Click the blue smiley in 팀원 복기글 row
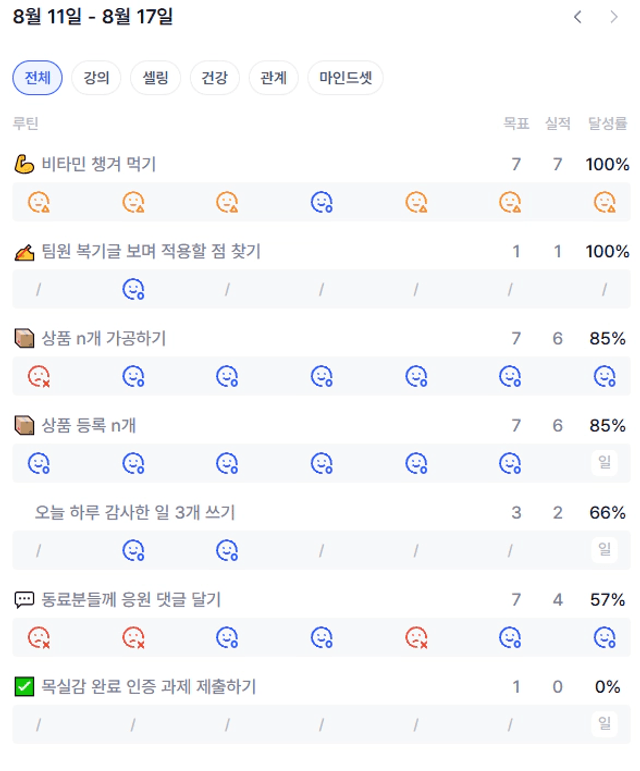The width and height of the screenshot is (640, 771). click(133, 289)
